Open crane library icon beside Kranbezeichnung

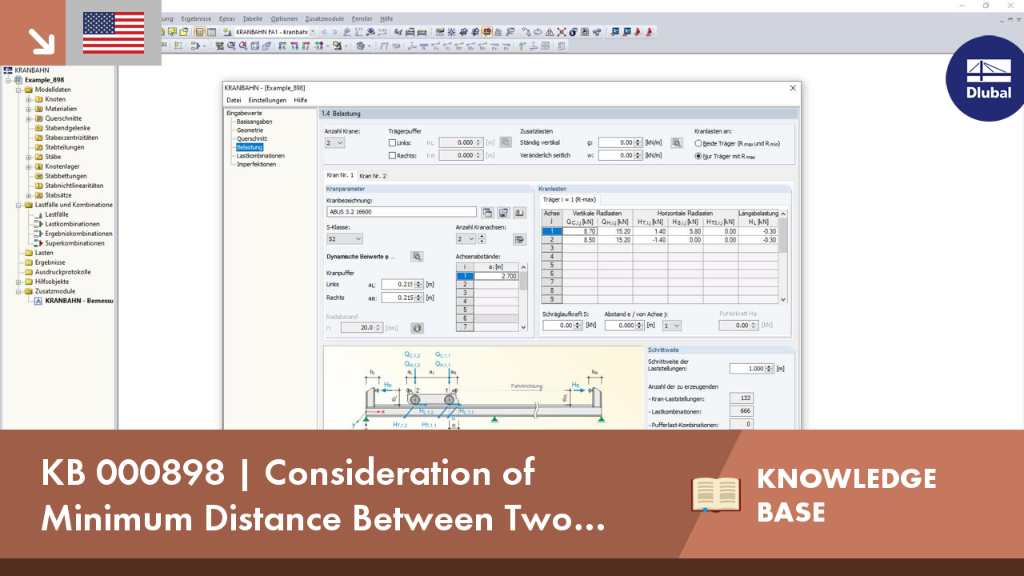[487, 212]
